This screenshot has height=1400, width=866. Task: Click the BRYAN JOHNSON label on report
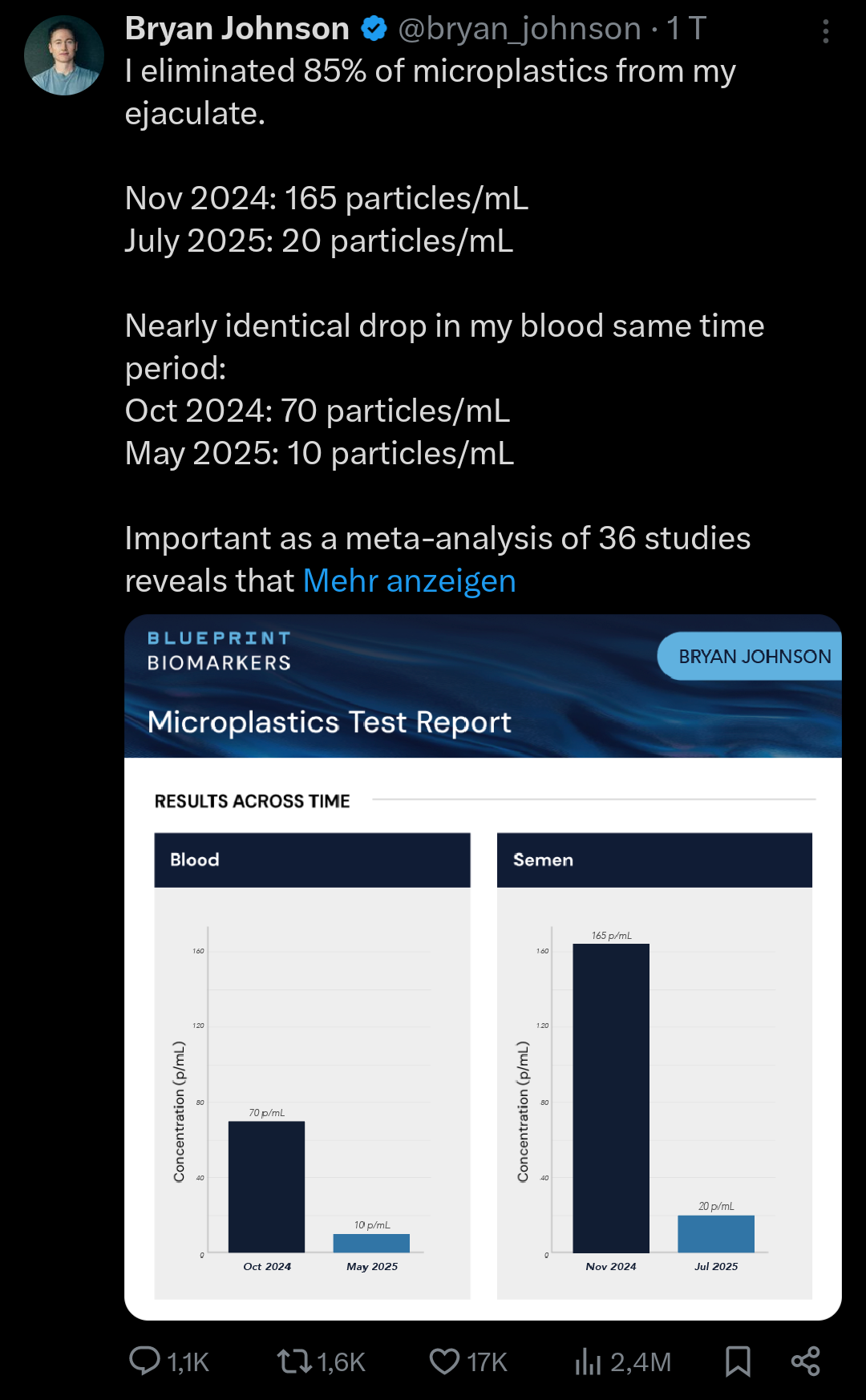pyautogui.click(x=754, y=657)
